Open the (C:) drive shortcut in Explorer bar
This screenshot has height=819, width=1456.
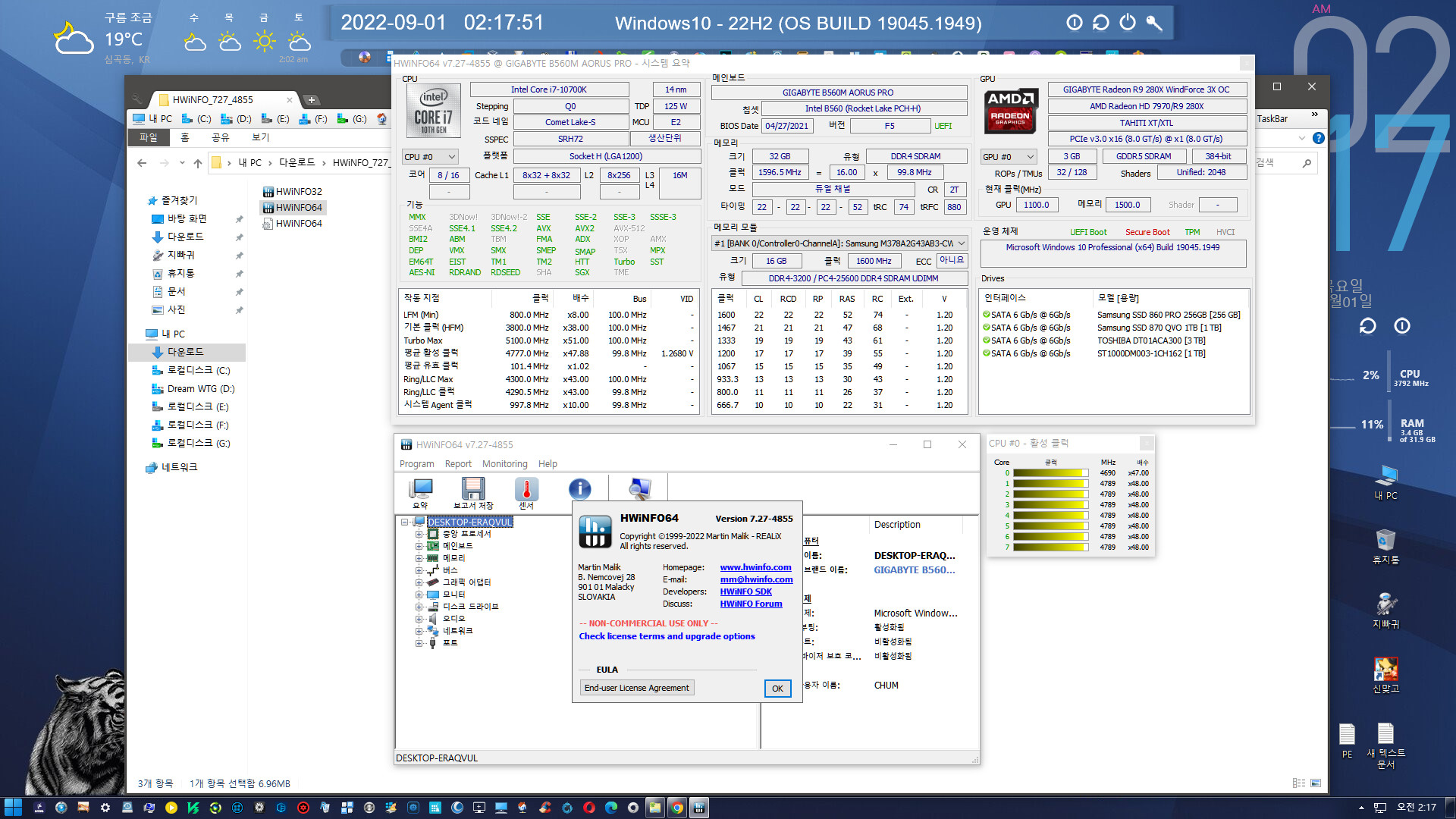click(x=197, y=119)
